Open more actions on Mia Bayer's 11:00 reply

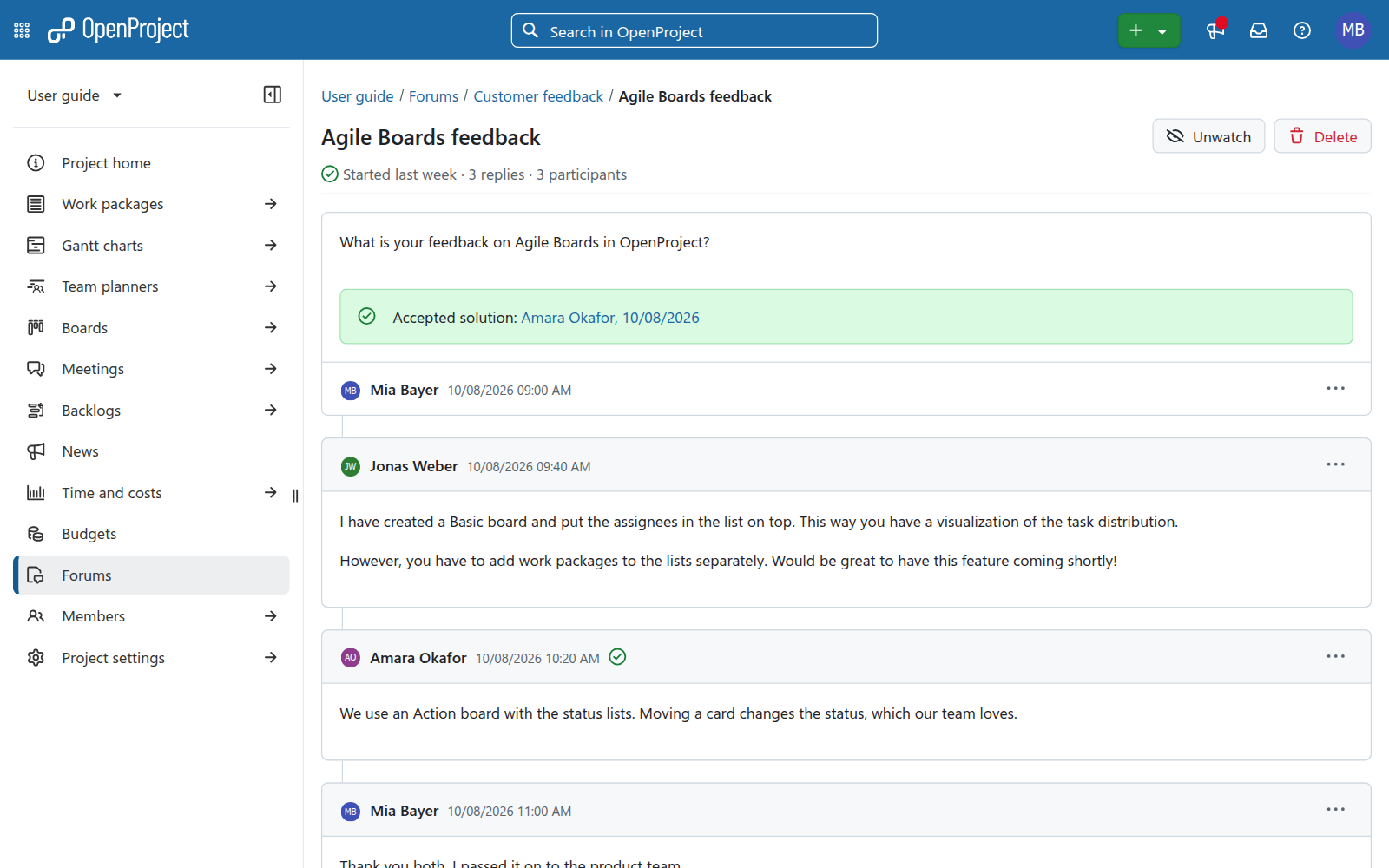(1335, 809)
